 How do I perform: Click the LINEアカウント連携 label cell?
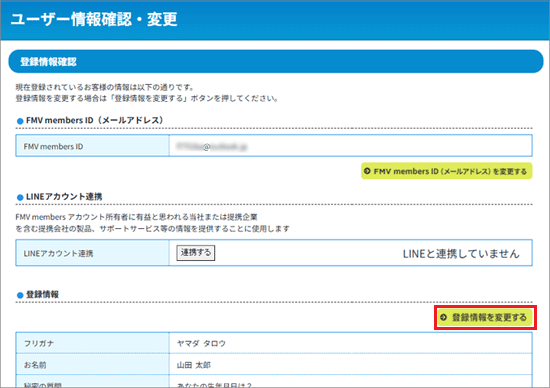click(x=92, y=253)
